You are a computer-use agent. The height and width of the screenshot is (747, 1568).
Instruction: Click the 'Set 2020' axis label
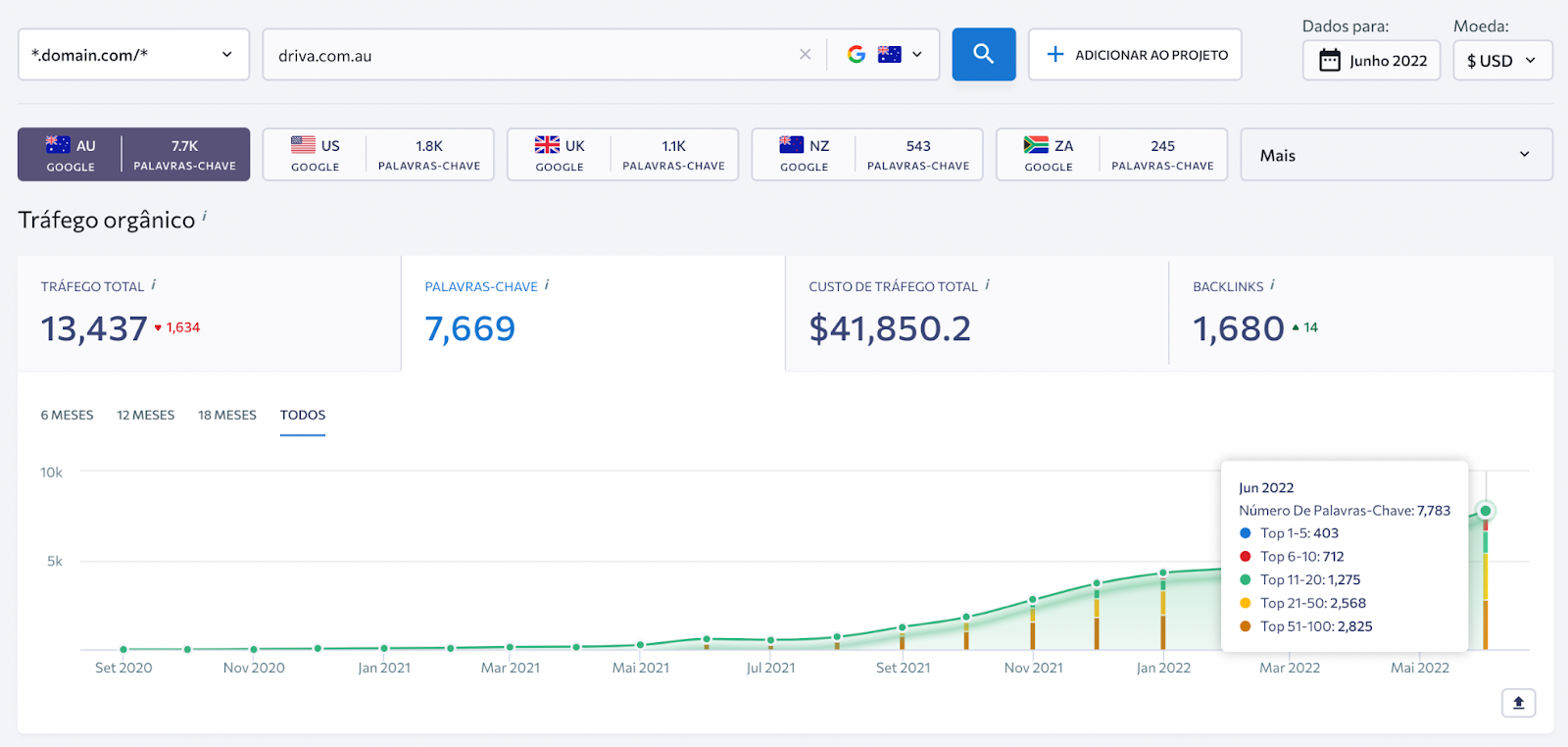click(123, 668)
